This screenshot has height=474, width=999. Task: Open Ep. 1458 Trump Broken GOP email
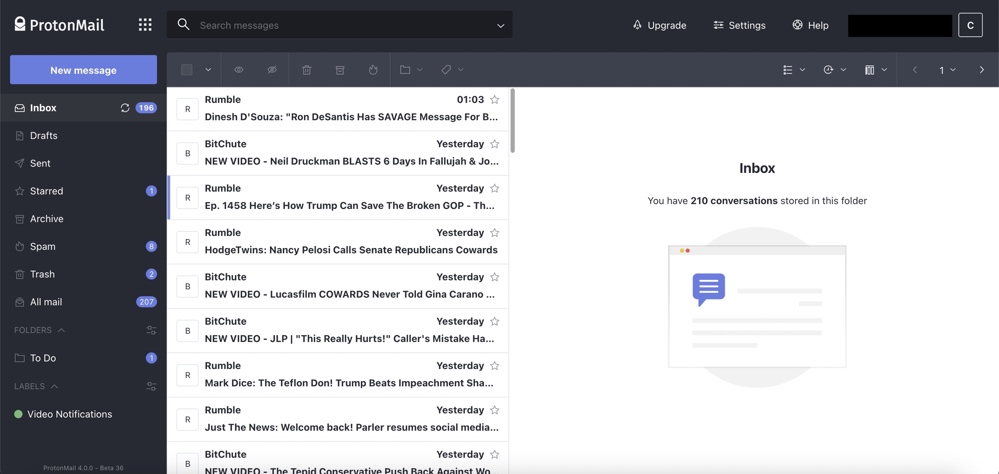[x=338, y=198]
